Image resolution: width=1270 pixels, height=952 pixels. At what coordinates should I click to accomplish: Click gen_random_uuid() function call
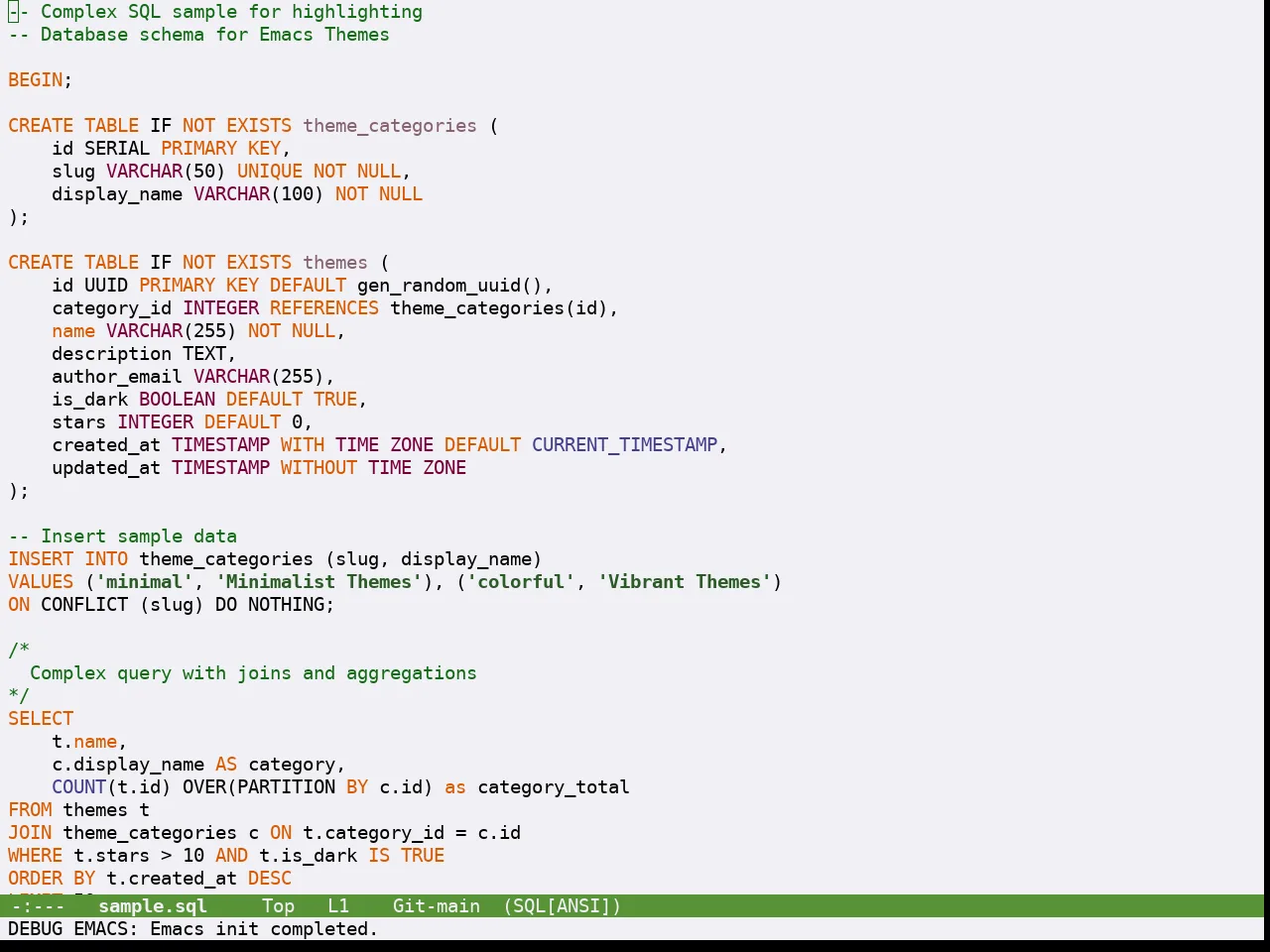tap(449, 286)
